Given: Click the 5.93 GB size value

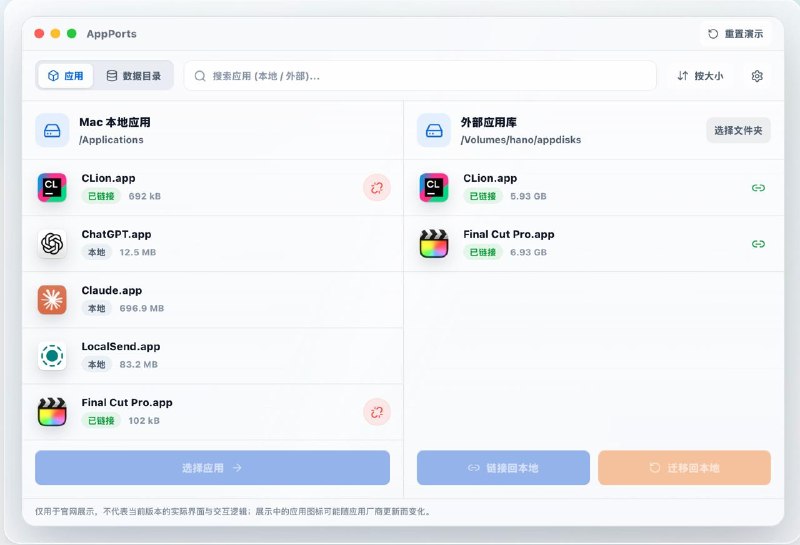Looking at the screenshot, I should (x=528, y=196).
